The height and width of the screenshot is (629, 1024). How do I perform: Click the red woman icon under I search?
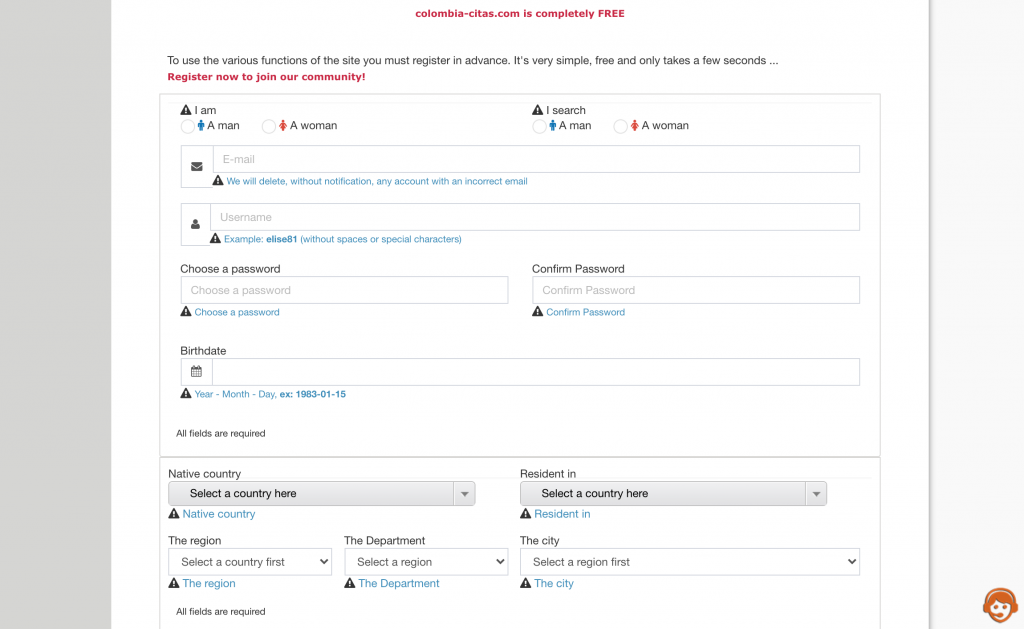[634, 125]
